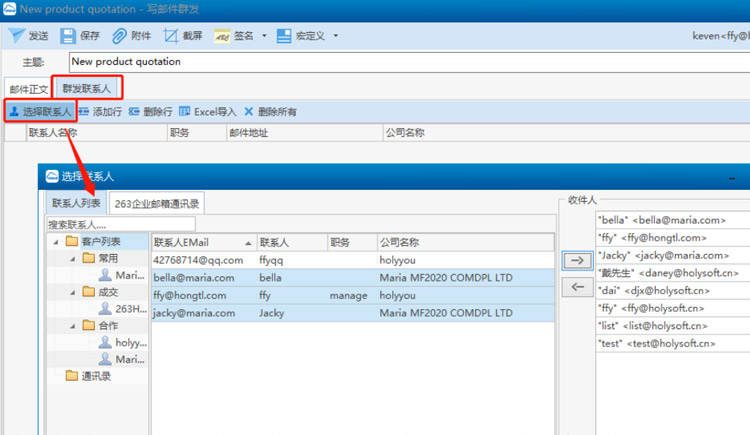Open the 宏定义 dropdown arrow
The image size is (750, 435).
pyautogui.click(x=336, y=36)
